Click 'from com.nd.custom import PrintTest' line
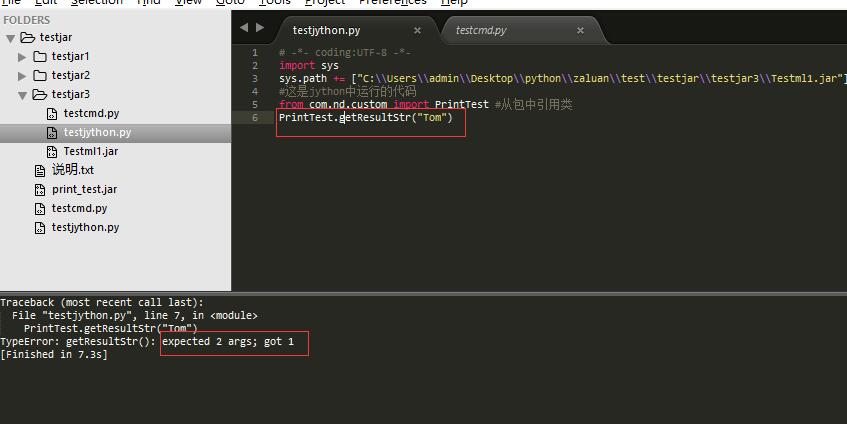847x424 pixels. pyautogui.click(x=384, y=105)
